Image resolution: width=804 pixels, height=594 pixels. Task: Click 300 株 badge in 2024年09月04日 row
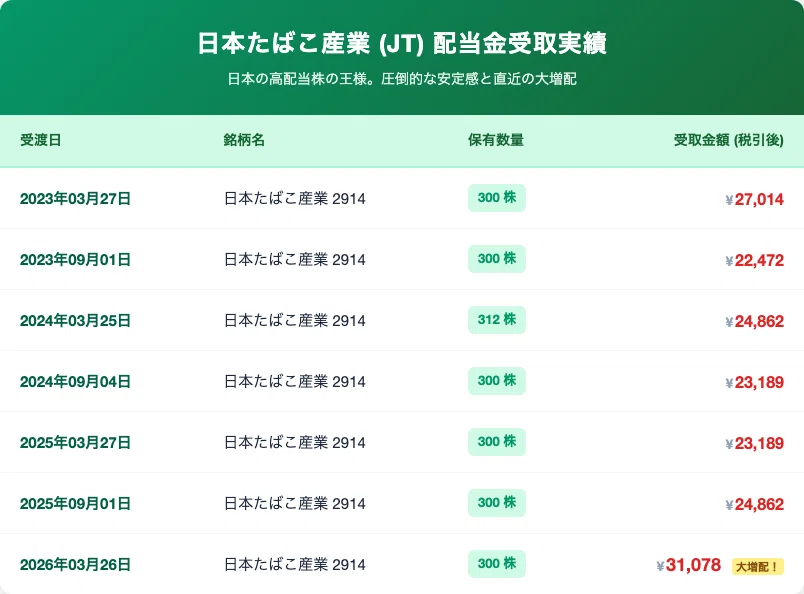[x=497, y=381]
